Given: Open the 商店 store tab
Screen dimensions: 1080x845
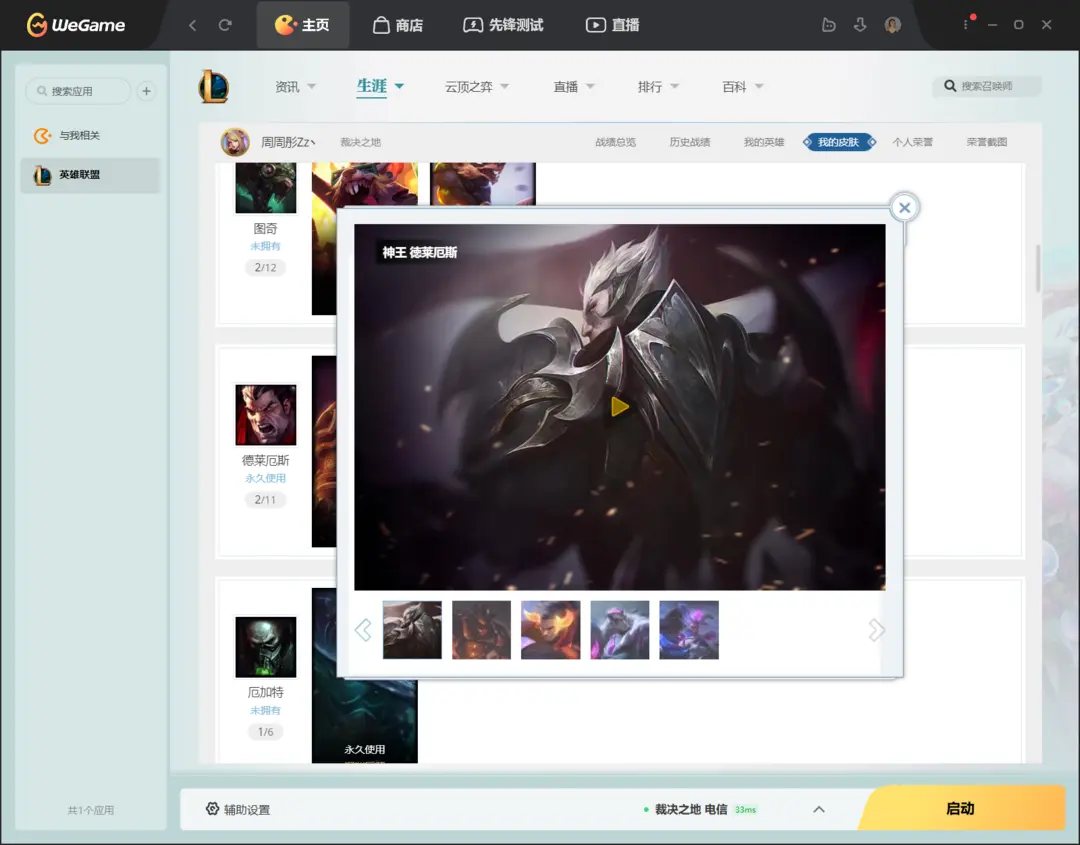Looking at the screenshot, I should coord(398,25).
